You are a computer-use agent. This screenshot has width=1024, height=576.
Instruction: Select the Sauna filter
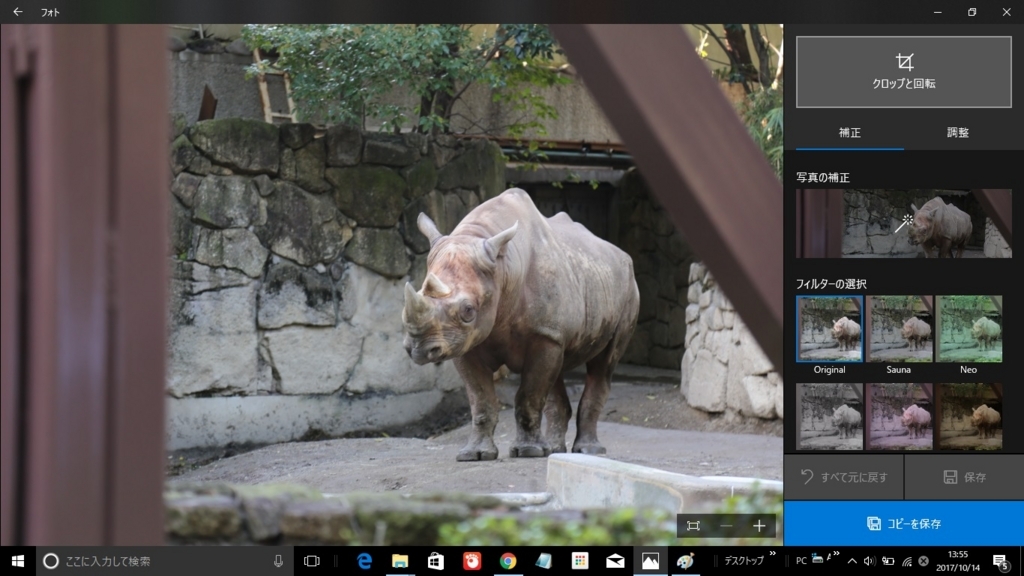(x=899, y=329)
